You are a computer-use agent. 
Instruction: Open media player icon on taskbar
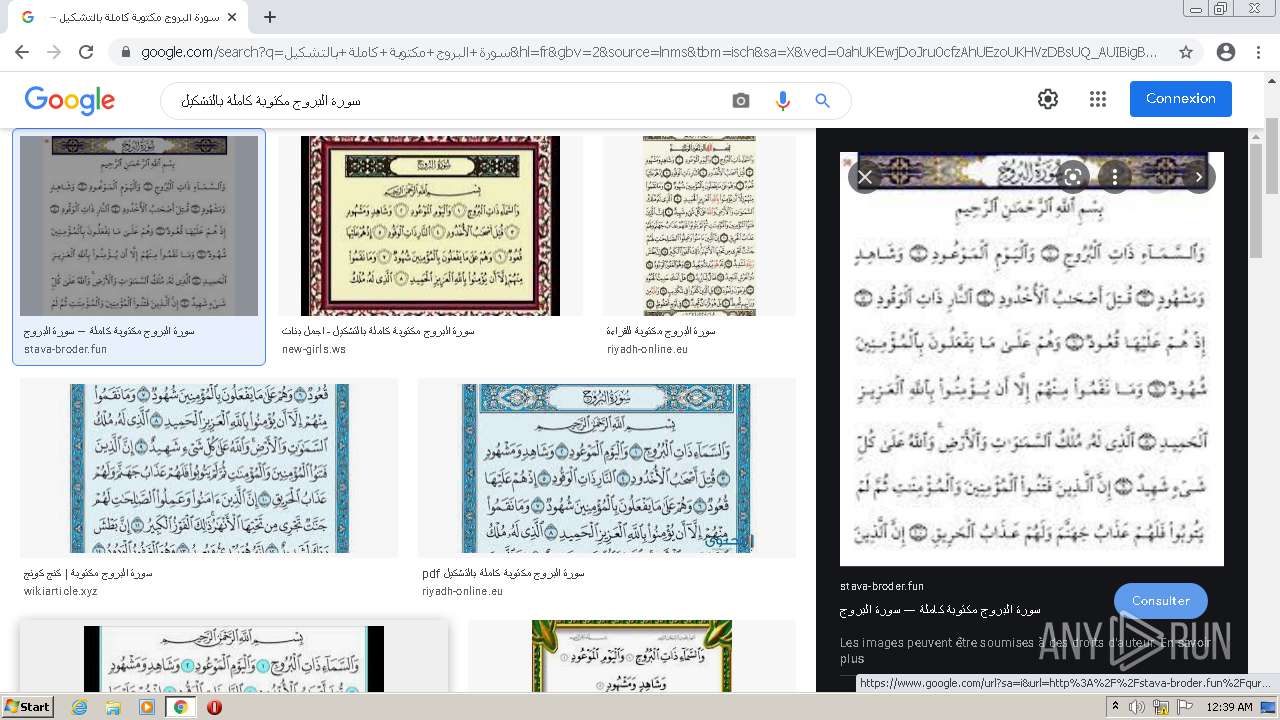147,707
